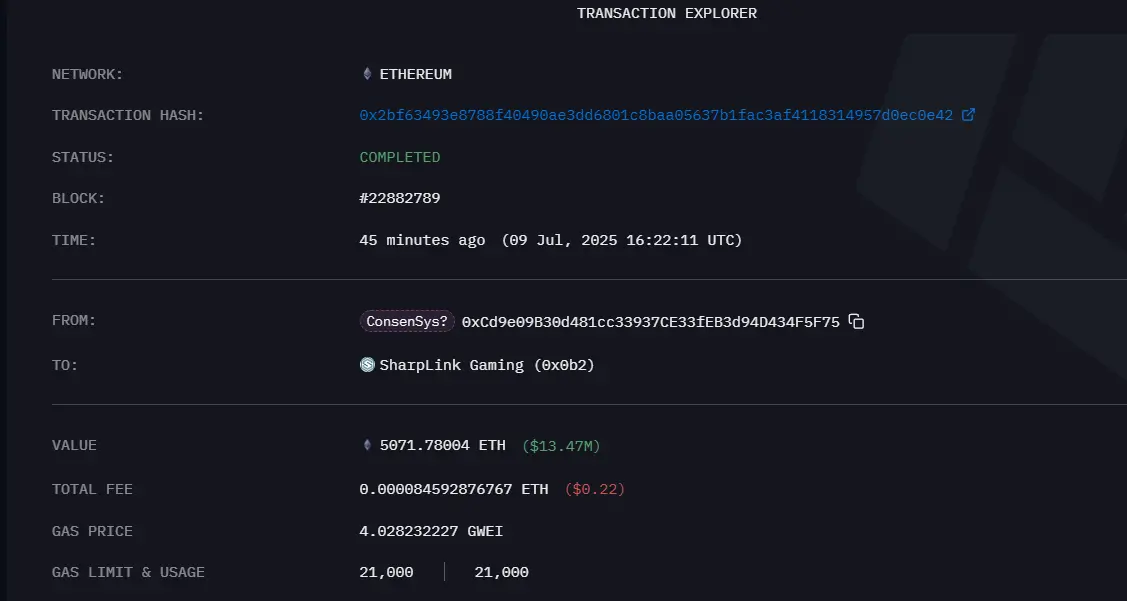Click the SharpLink Gaming logo icon
The width and height of the screenshot is (1127, 601).
point(366,364)
